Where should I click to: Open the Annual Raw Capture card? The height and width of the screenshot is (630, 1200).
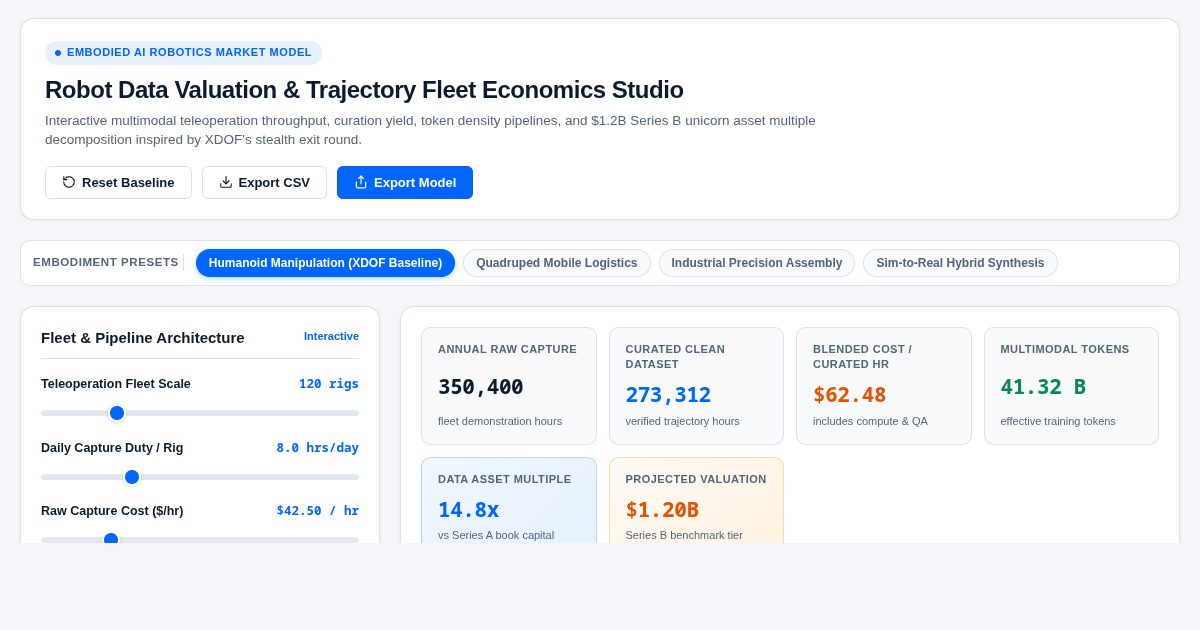[x=509, y=386]
